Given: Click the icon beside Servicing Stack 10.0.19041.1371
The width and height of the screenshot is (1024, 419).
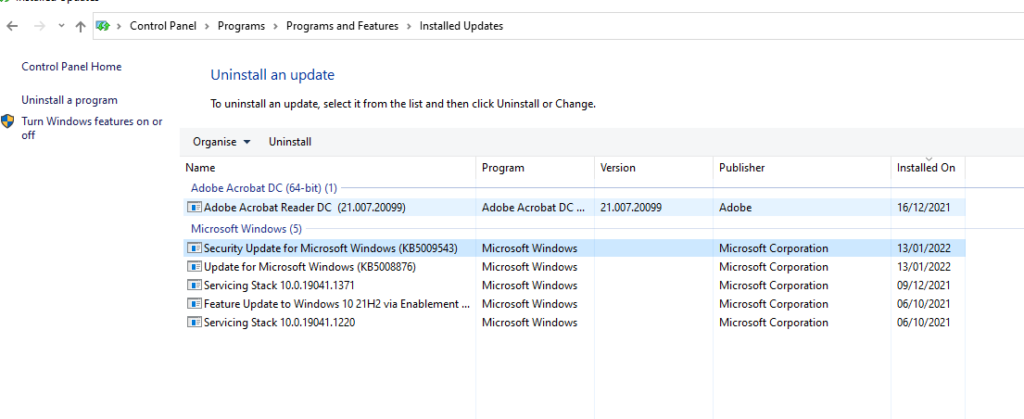Looking at the screenshot, I should click(x=194, y=285).
